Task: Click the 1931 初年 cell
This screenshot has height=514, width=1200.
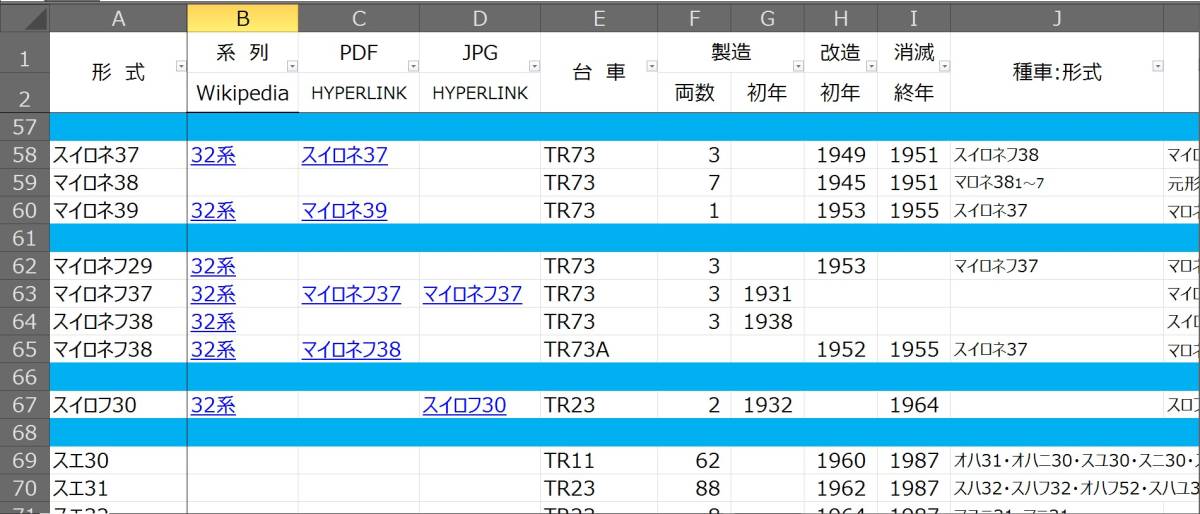Action: point(767,294)
